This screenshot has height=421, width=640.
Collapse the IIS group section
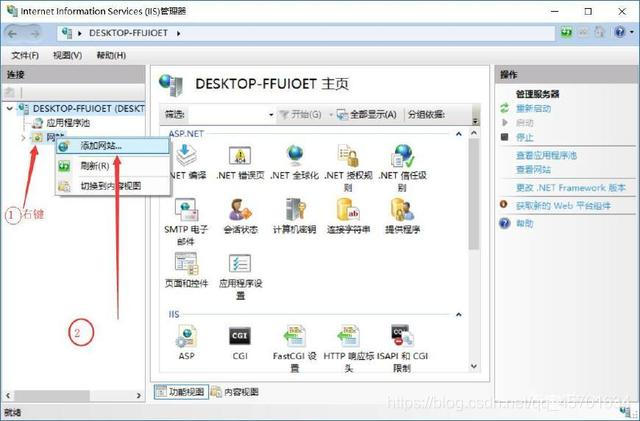[x=459, y=314]
